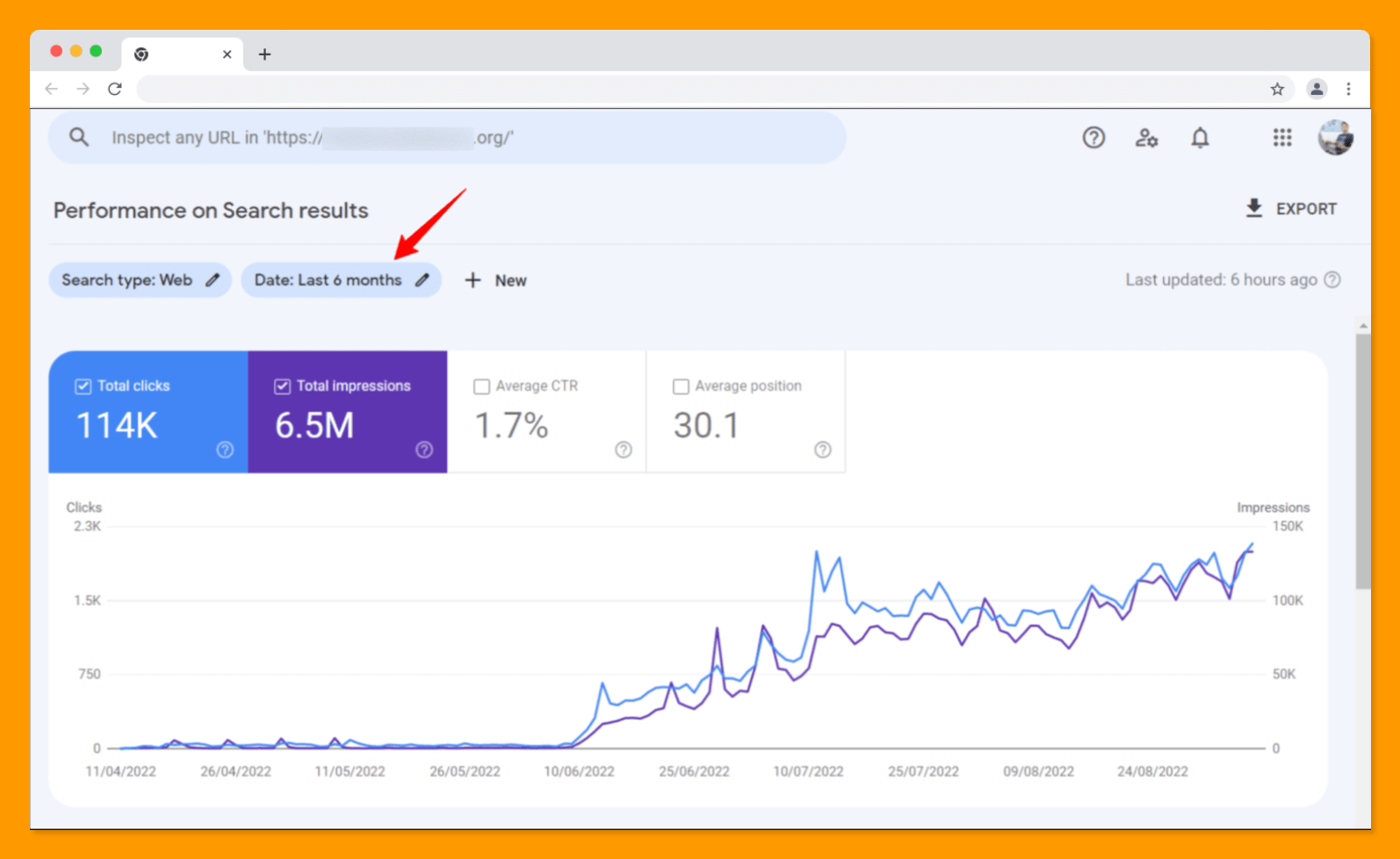Image resolution: width=1400 pixels, height=859 pixels.
Task: Add a New filter
Action: (496, 280)
